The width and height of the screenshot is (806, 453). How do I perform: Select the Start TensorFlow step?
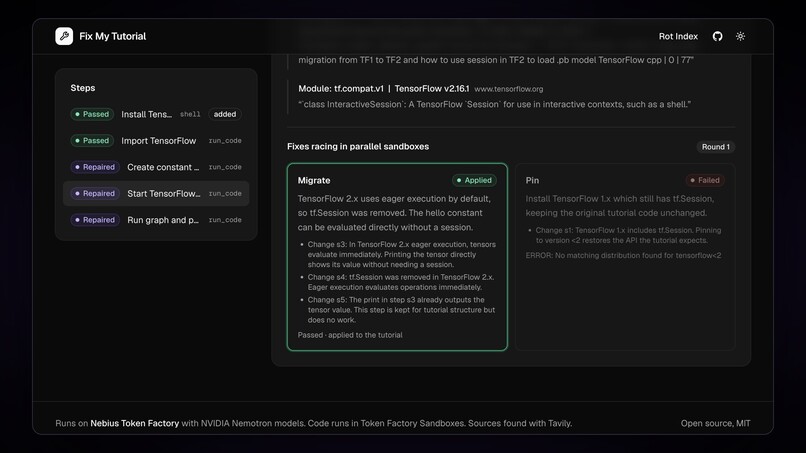156,193
